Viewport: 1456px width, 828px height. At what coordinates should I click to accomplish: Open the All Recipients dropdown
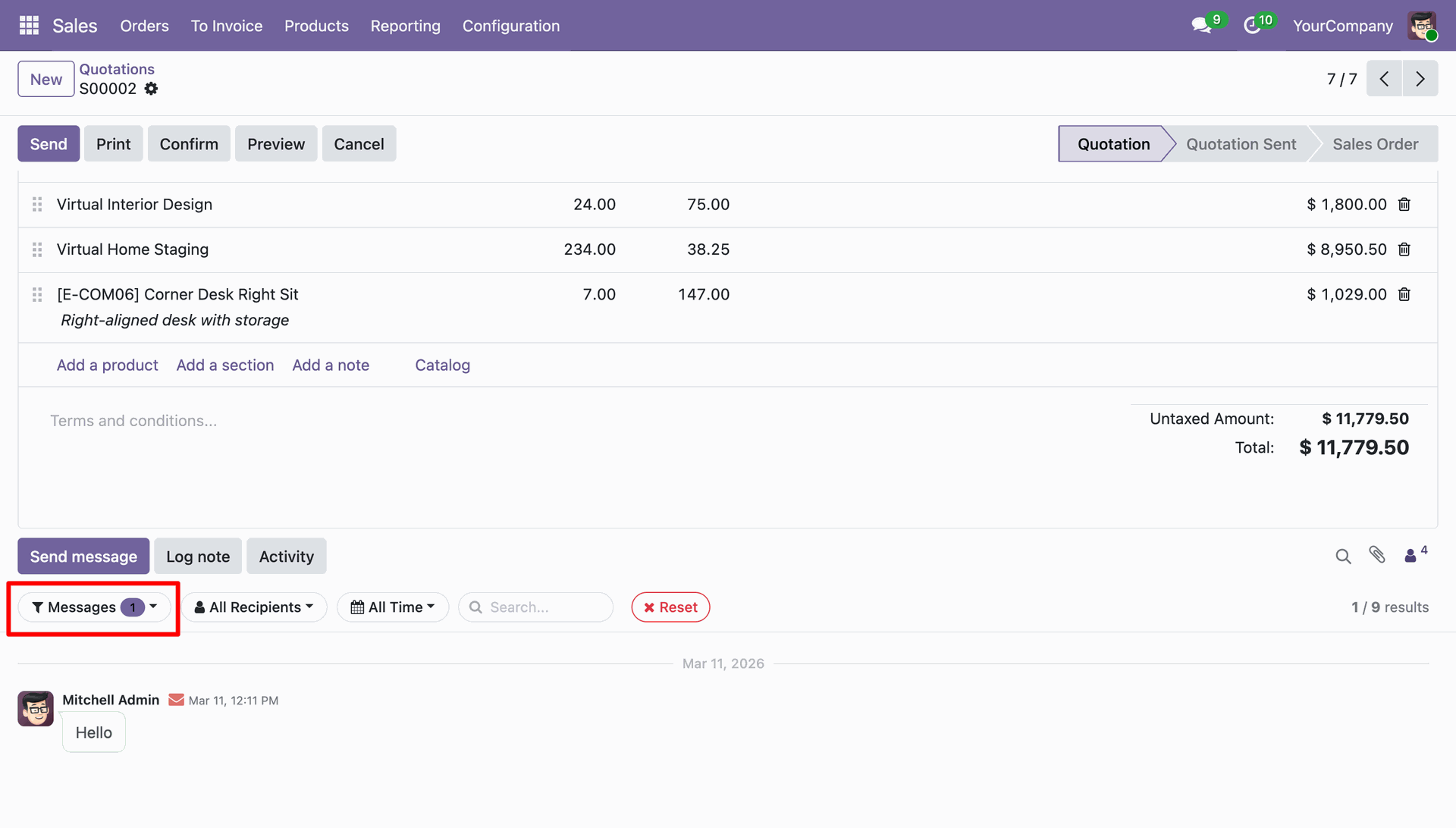(x=254, y=607)
